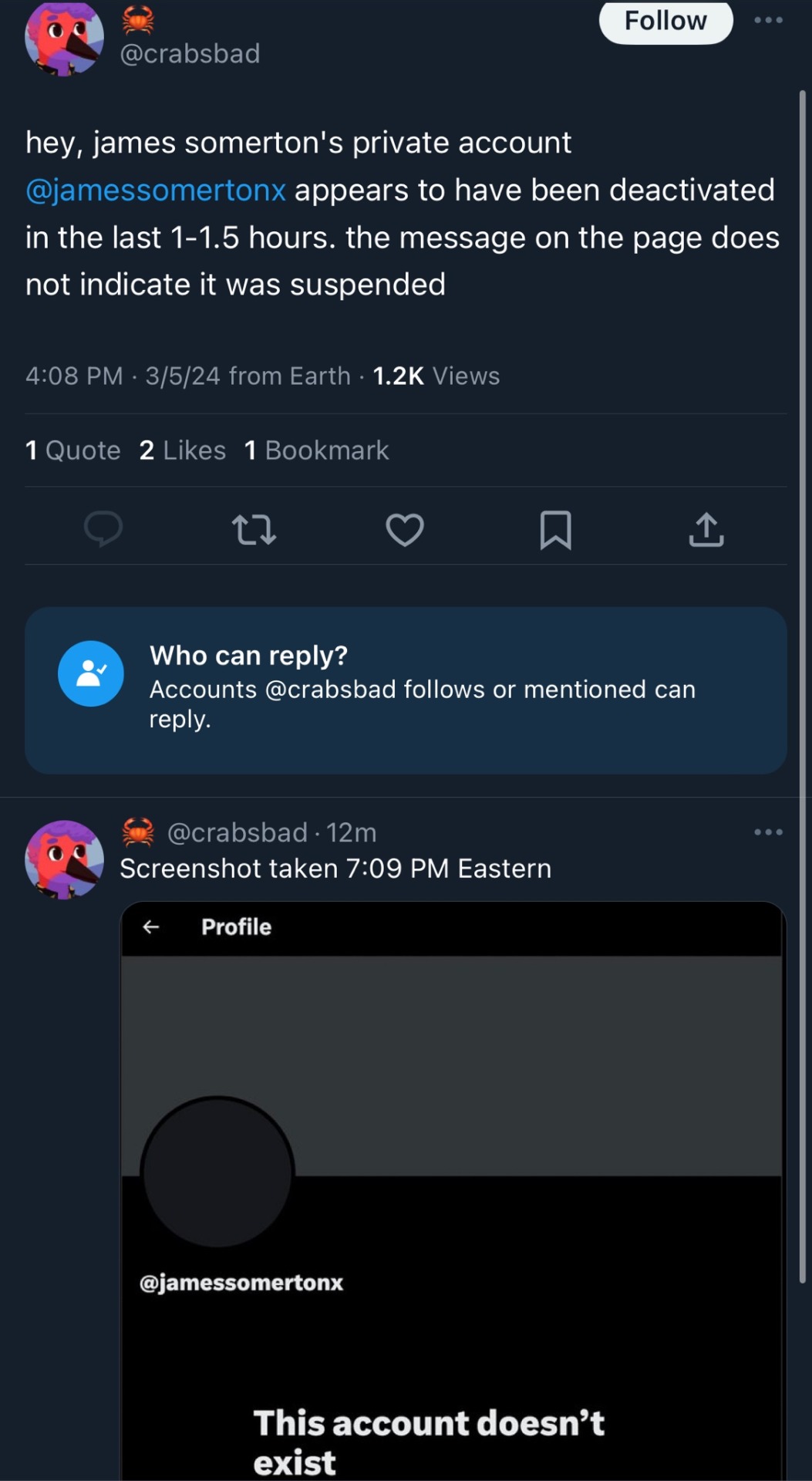Open the @jamessomertonx mention link

(156, 190)
